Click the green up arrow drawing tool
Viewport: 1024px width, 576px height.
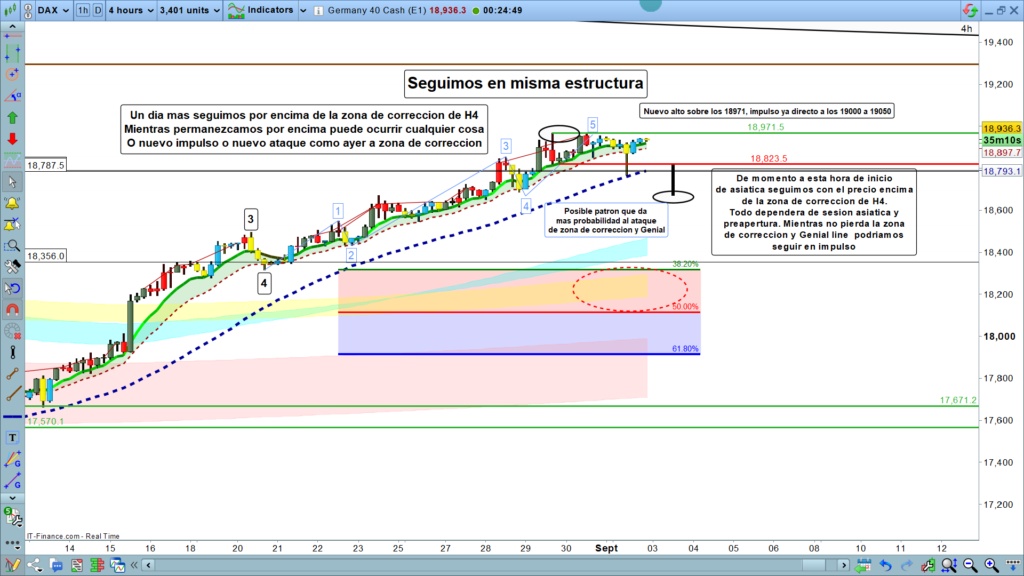13,117
